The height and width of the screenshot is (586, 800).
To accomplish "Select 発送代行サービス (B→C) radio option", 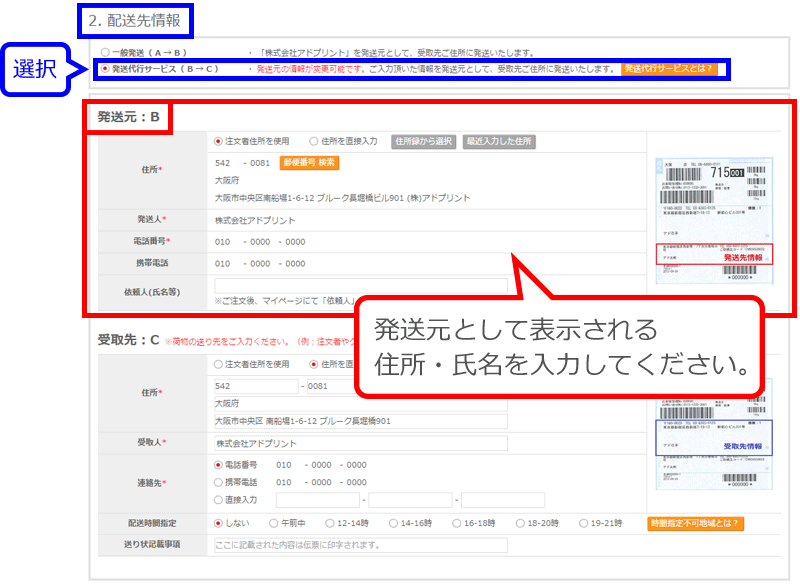I will pyautogui.click(x=105, y=68).
